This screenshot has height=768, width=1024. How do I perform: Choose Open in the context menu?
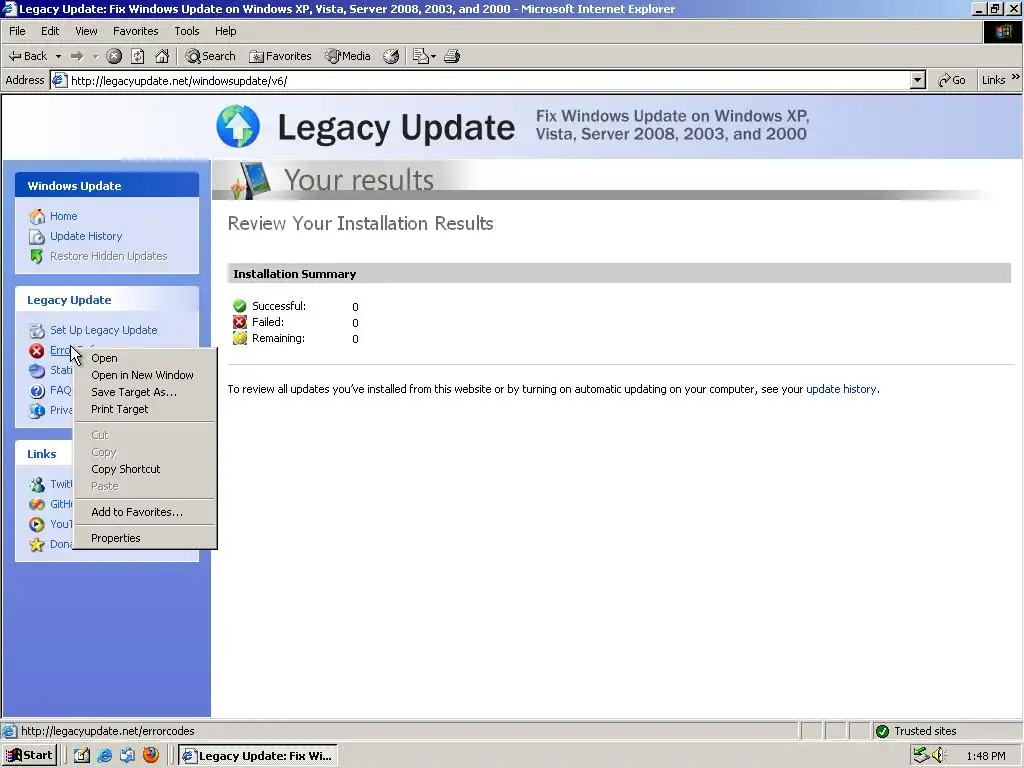(145, 358)
